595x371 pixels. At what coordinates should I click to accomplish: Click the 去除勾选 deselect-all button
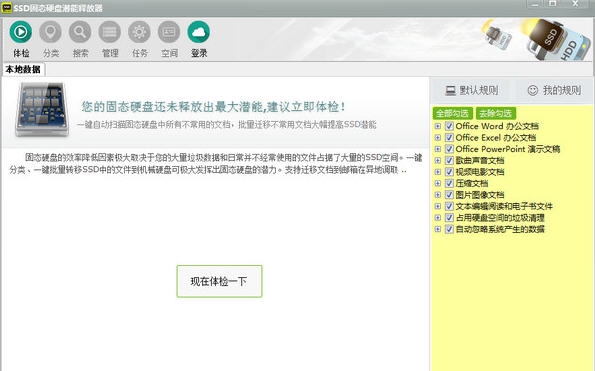496,113
